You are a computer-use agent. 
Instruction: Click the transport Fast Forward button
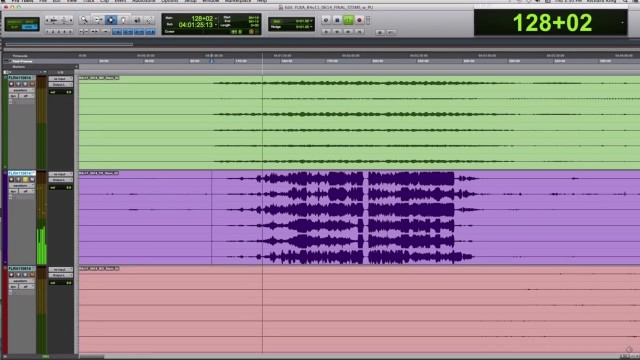(x=348, y=32)
